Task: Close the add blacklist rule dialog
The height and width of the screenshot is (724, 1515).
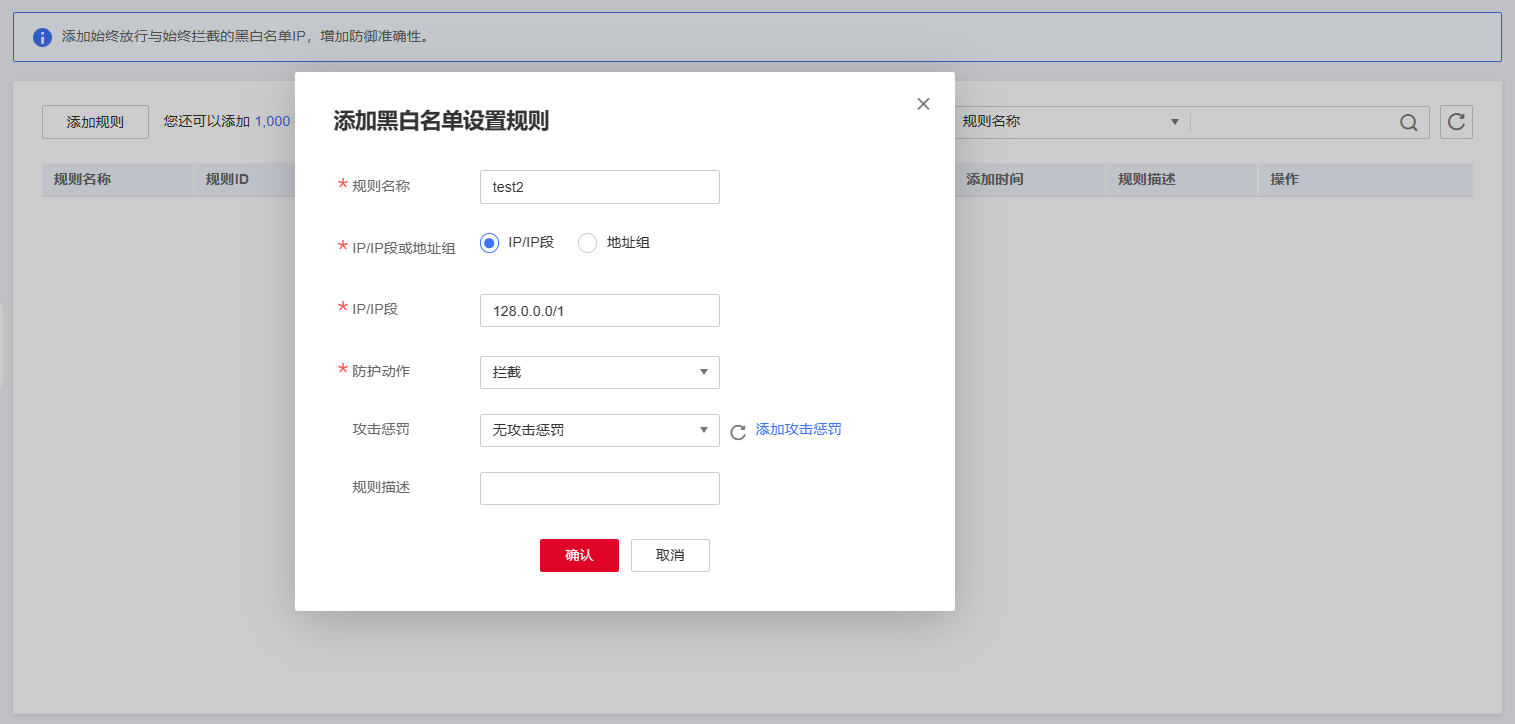Action: [923, 104]
